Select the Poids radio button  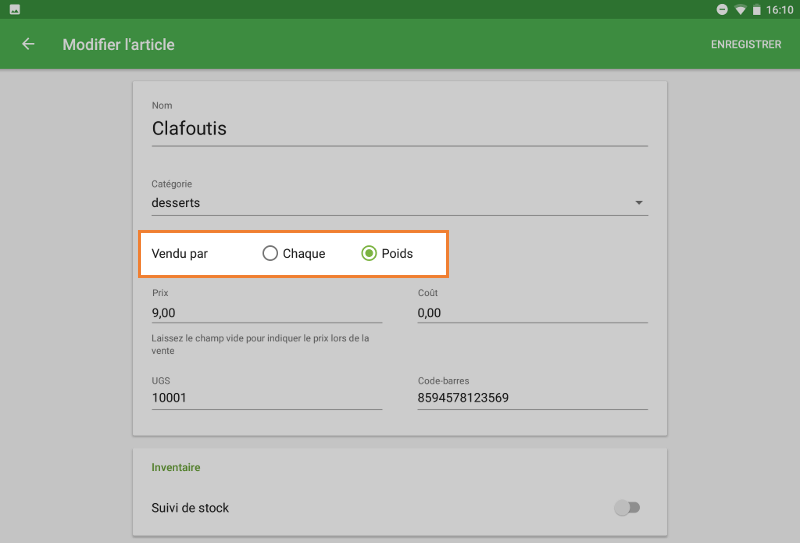click(369, 254)
